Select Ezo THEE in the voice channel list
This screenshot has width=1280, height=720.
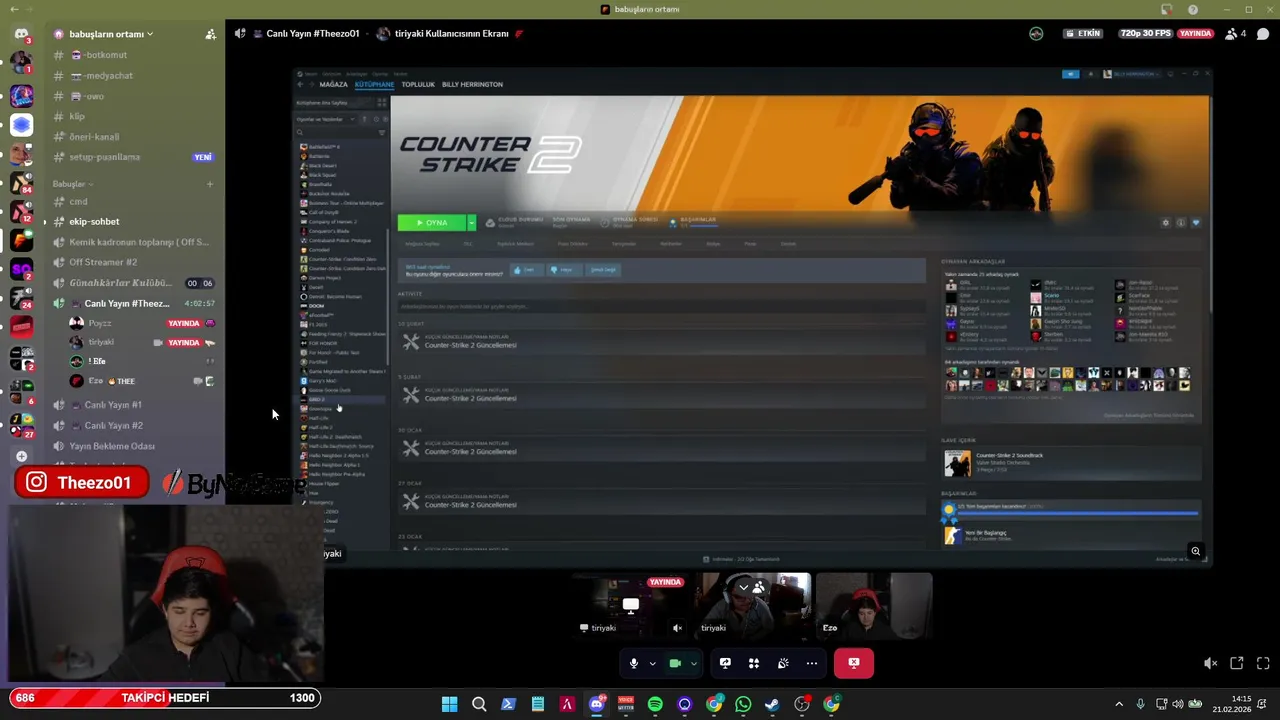pyautogui.click(x=140, y=381)
